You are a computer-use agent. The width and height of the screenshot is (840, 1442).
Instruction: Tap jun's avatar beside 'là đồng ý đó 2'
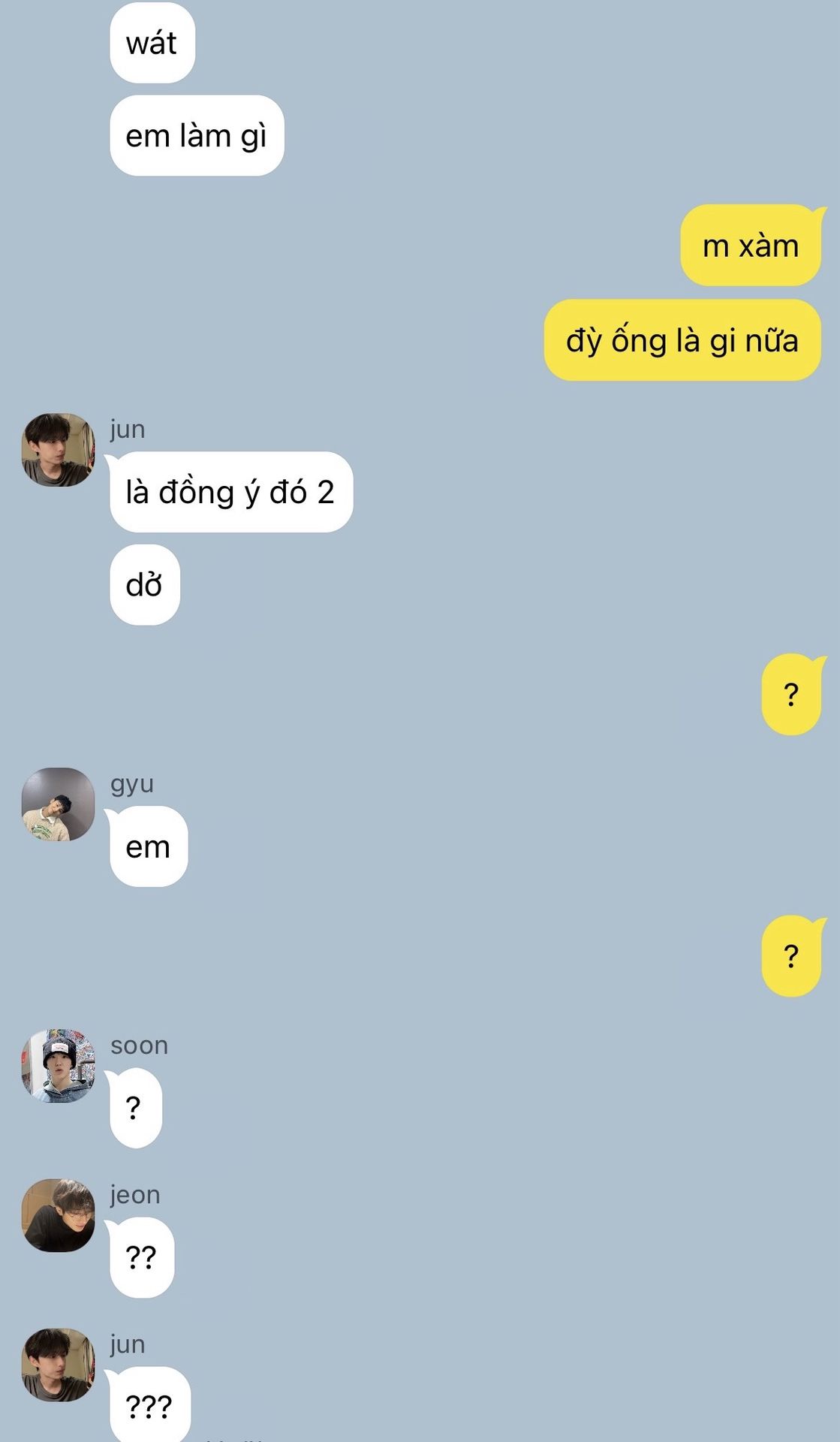click(x=59, y=450)
